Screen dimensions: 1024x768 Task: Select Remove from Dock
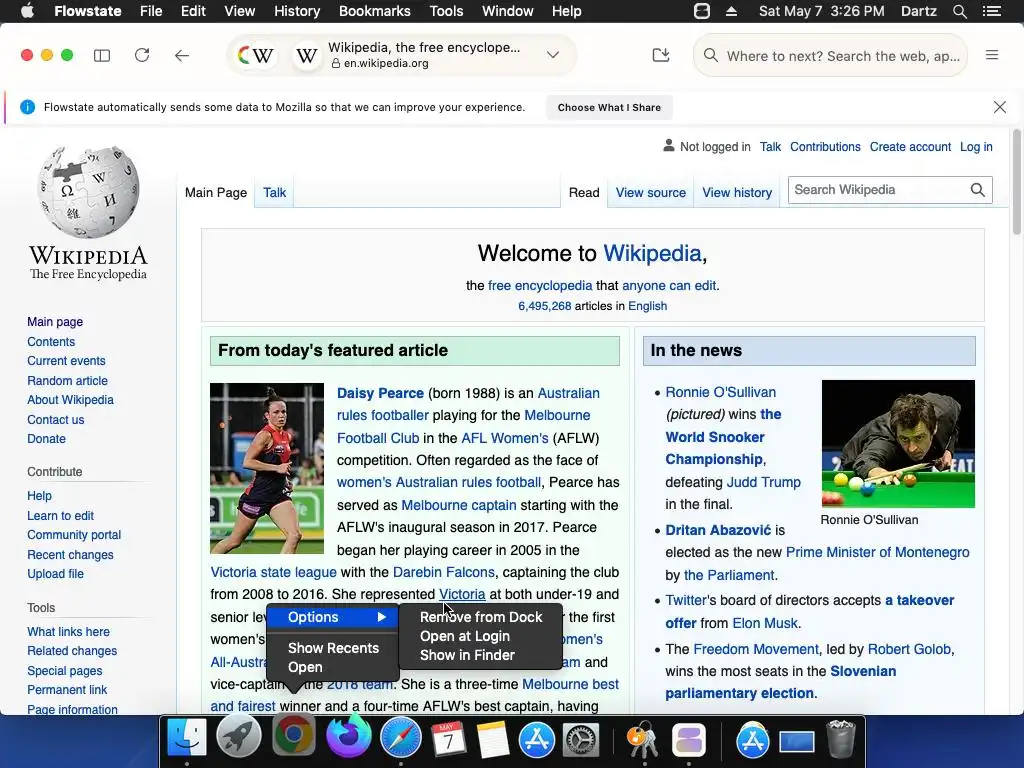(x=481, y=617)
